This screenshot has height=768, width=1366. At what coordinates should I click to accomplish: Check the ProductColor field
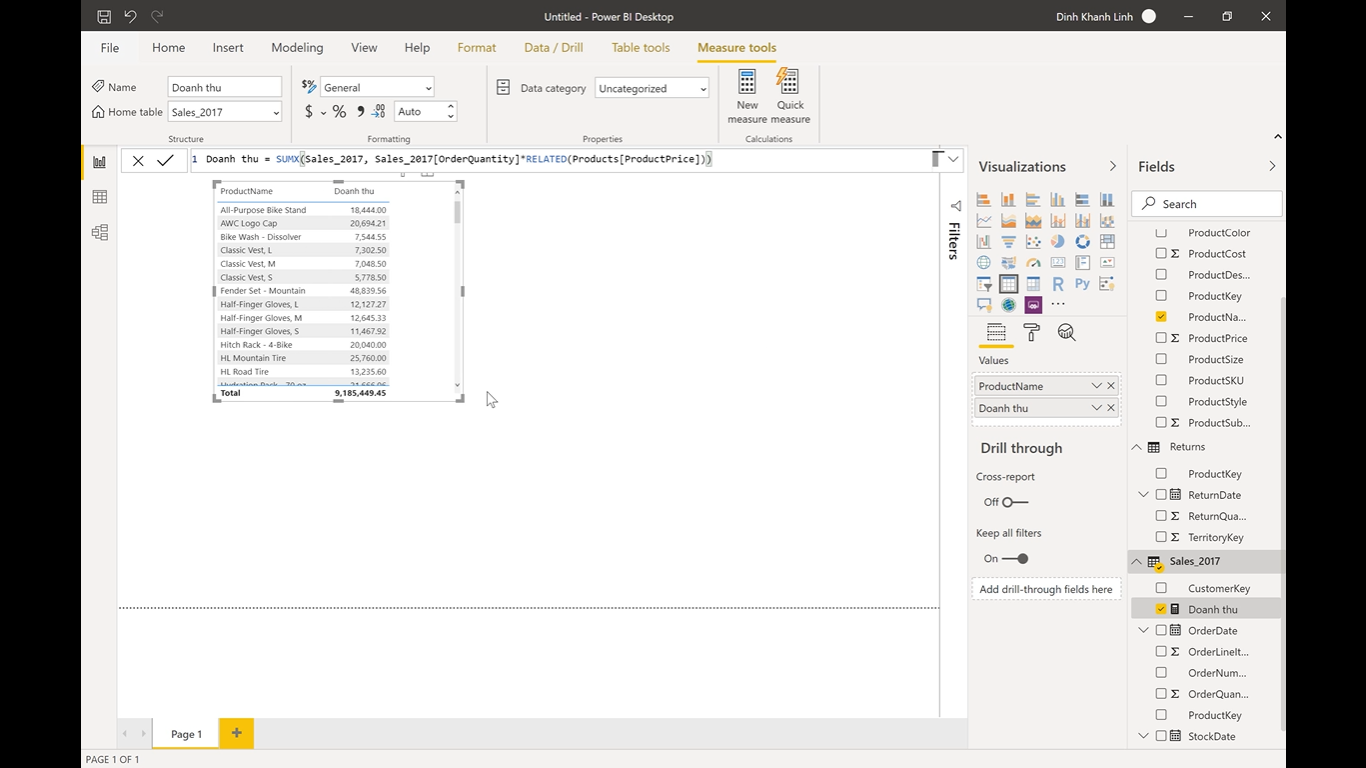1161,232
